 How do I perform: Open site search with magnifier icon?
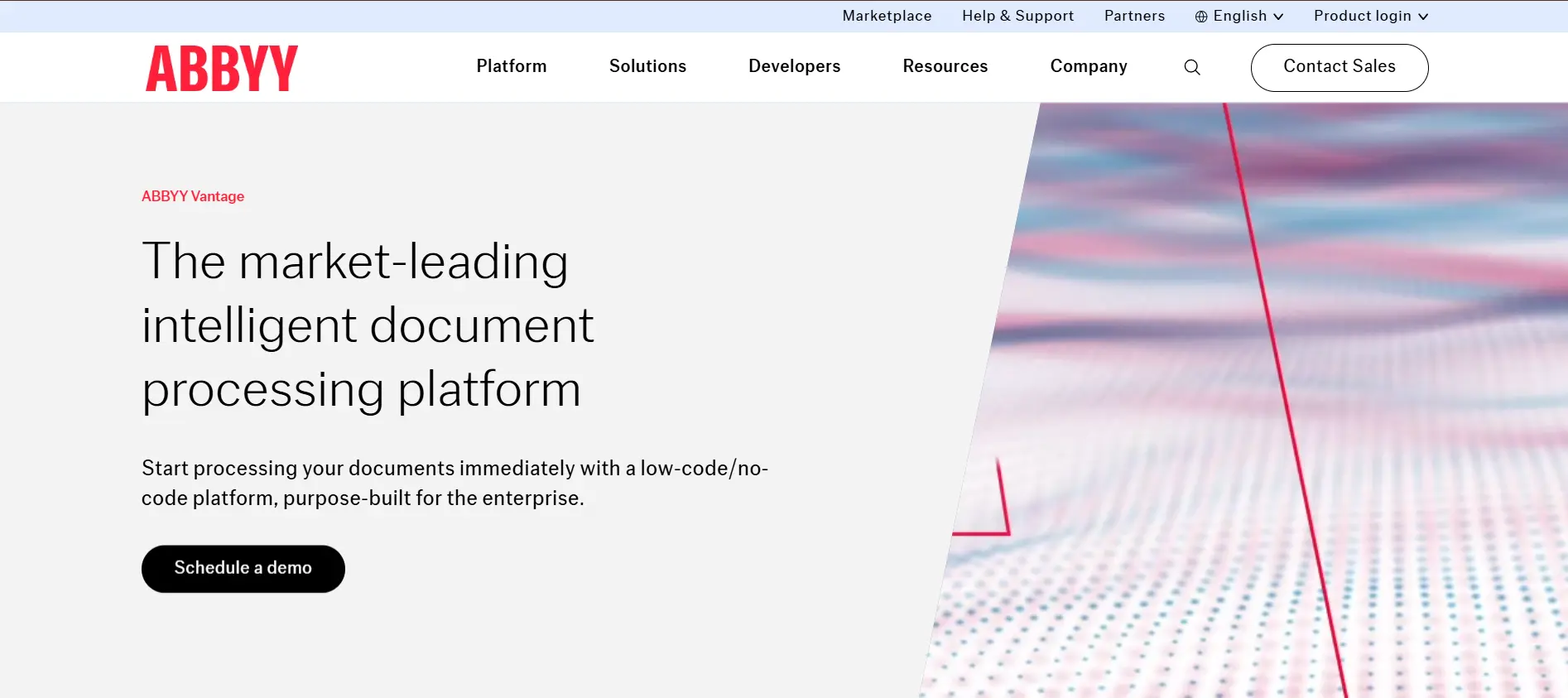coord(1191,67)
